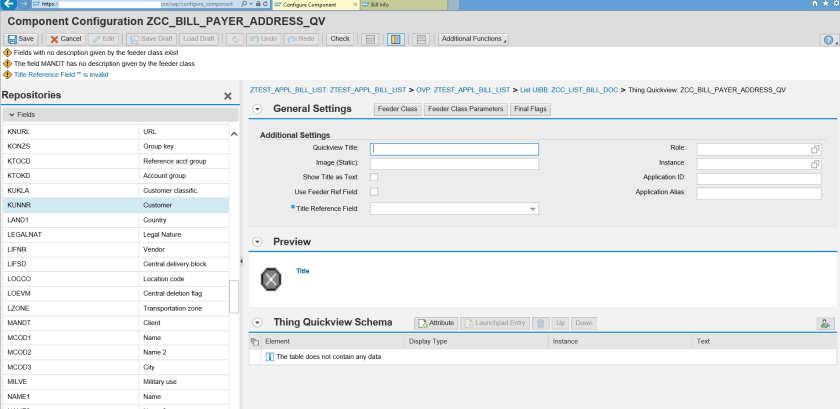Image resolution: width=840 pixels, height=409 pixels.
Task: Enable the Show Title as Text checkbox
Action: (374, 177)
